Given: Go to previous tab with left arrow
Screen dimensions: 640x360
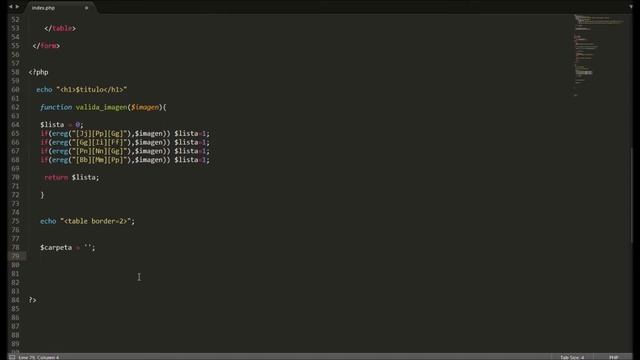Looking at the screenshot, I should [11, 7].
